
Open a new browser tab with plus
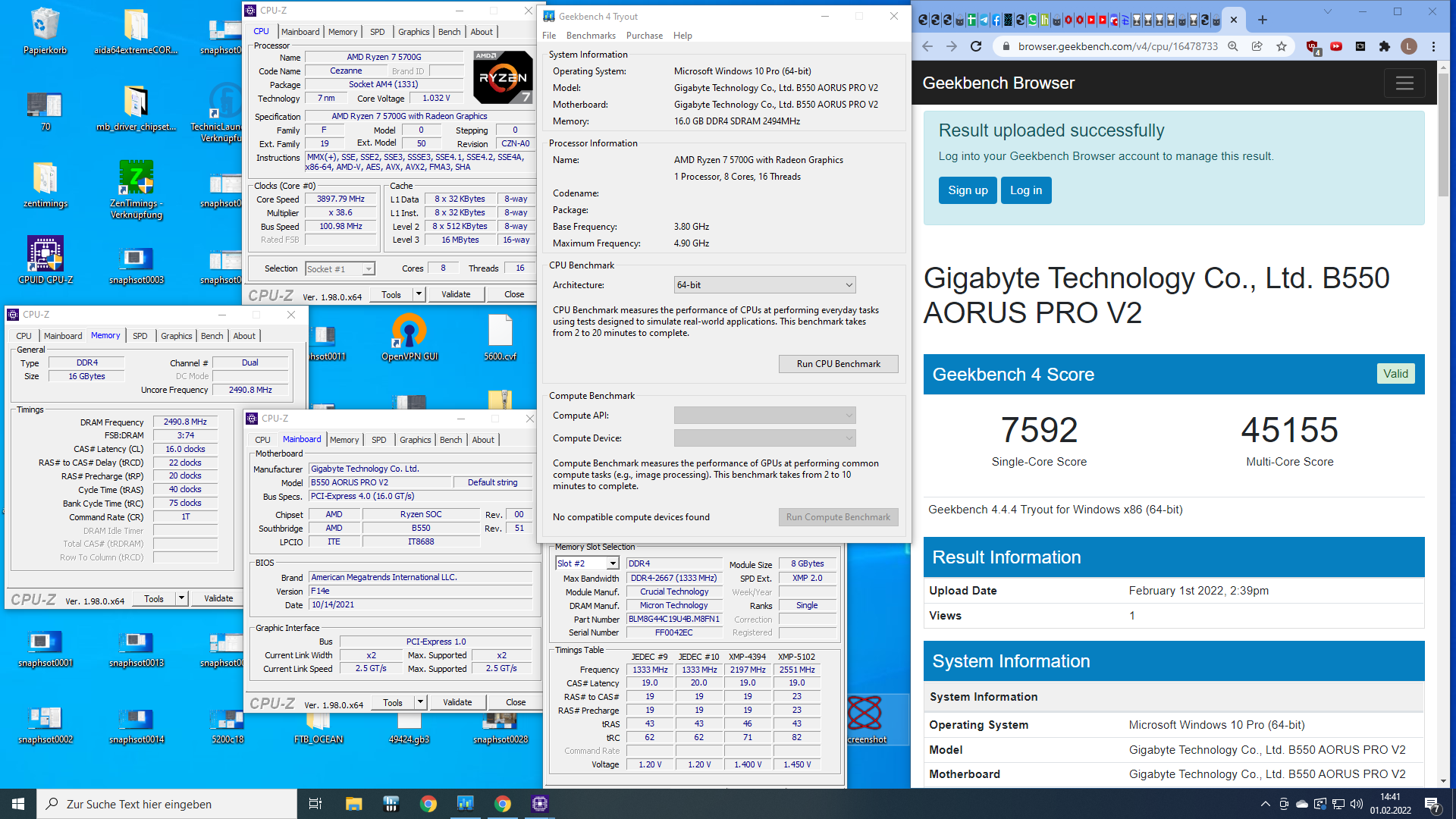click(x=1263, y=20)
